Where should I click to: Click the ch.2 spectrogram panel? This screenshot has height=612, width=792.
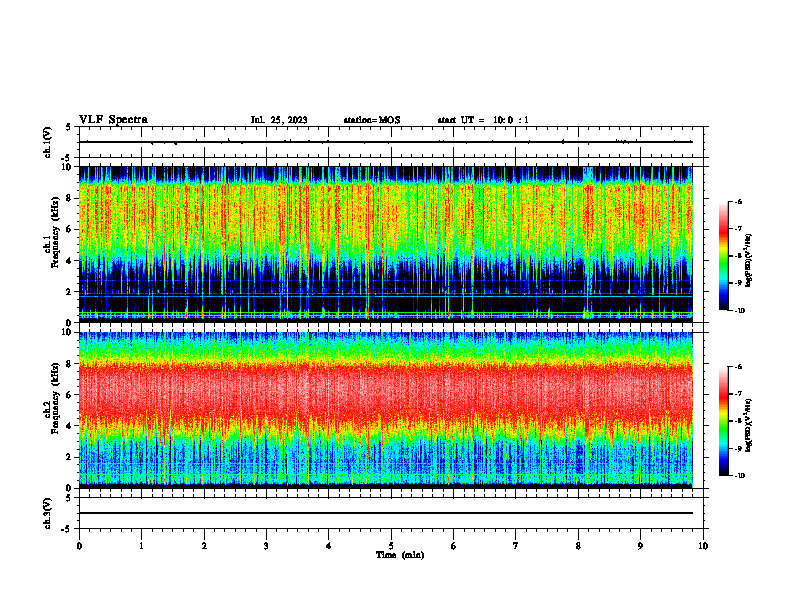[x=386, y=410]
